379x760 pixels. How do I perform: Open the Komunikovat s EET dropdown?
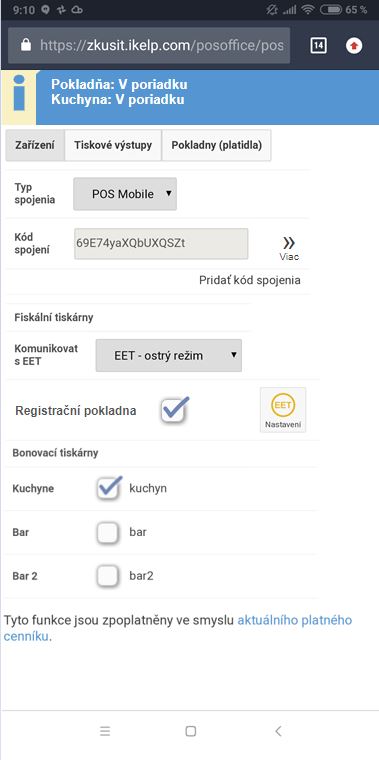[169, 355]
